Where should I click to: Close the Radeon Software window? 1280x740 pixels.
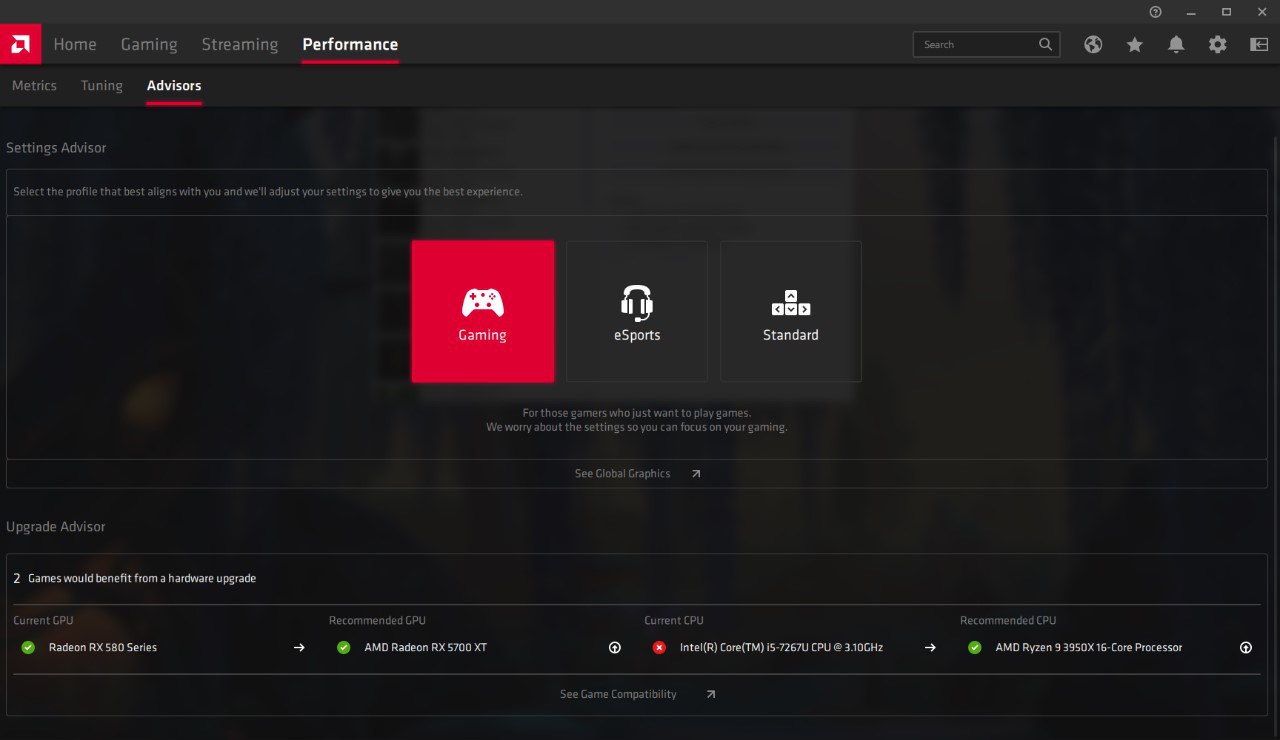click(x=1262, y=11)
